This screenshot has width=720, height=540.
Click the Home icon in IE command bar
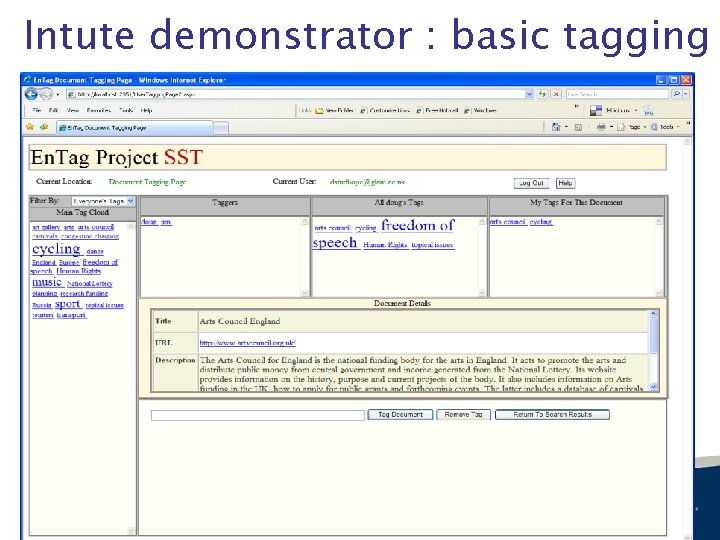coord(556,127)
